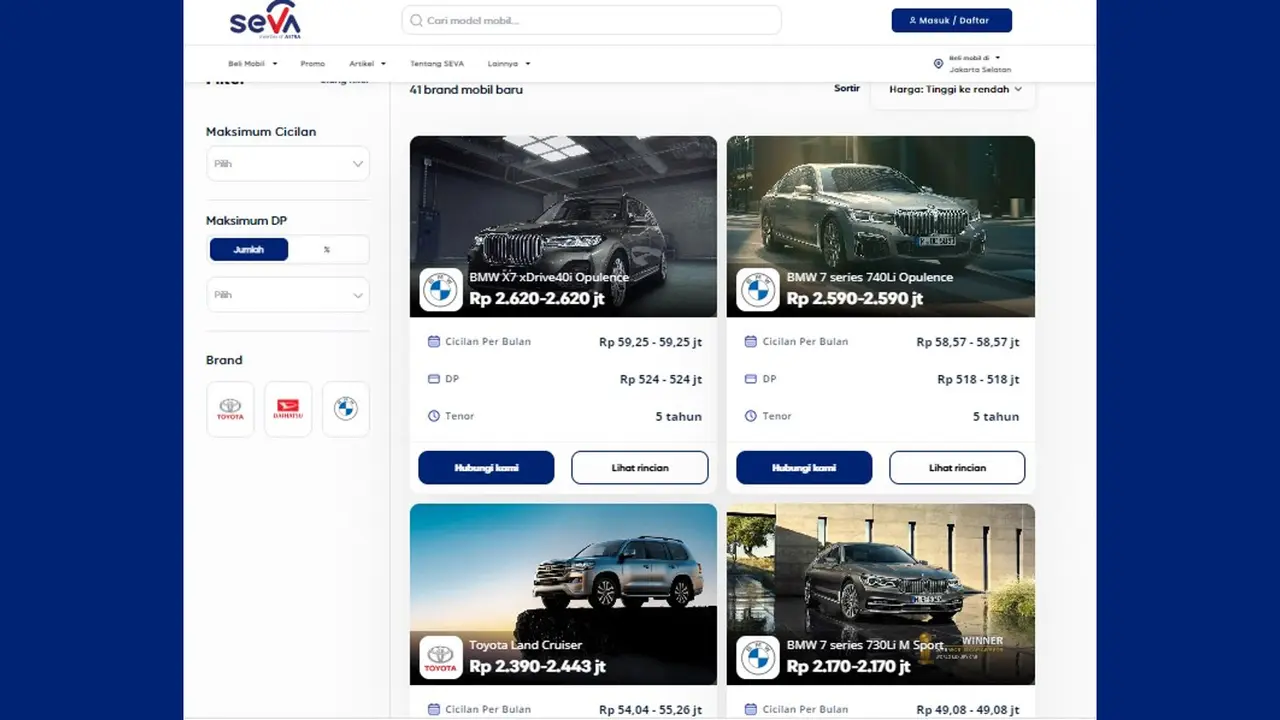The height and width of the screenshot is (720, 1280).
Task: Click BMW badge on 730Li M Sport card
Action: [758, 657]
